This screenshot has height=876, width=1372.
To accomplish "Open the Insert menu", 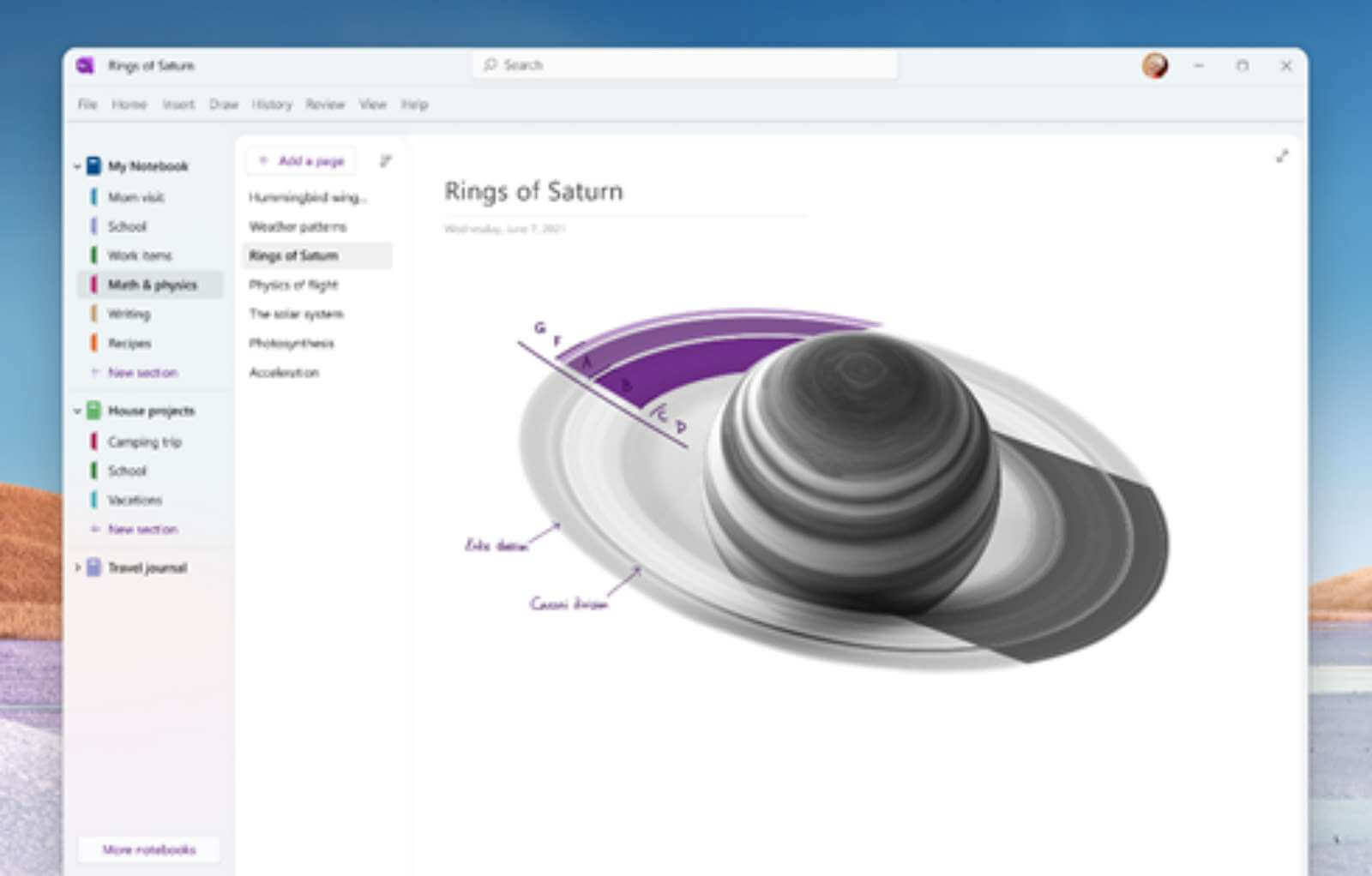I will click(177, 104).
